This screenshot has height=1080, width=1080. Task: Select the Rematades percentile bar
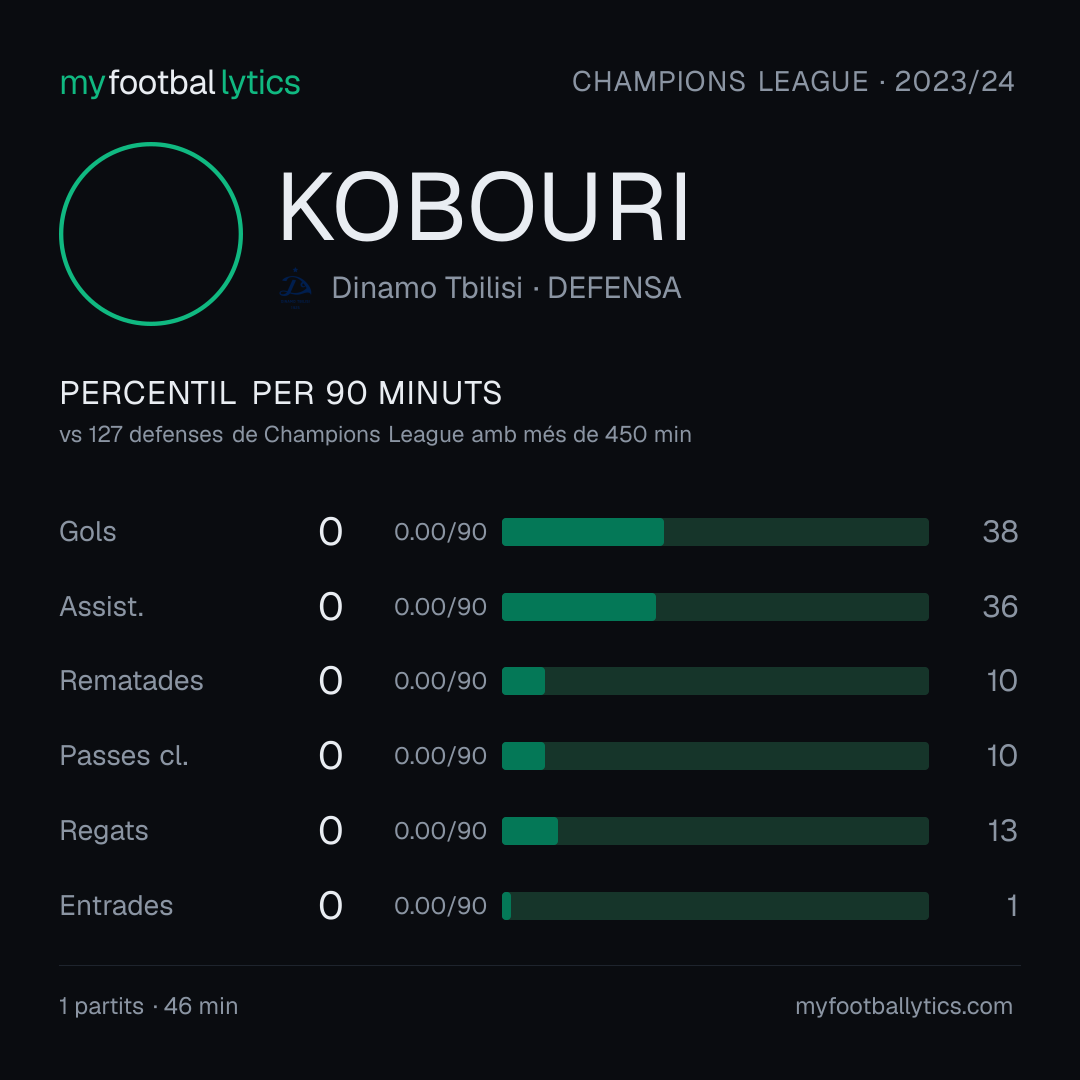[x=715, y=681]
